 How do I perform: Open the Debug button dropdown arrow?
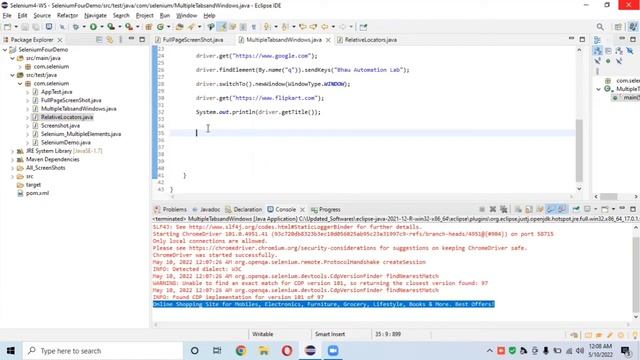point(84,27)
